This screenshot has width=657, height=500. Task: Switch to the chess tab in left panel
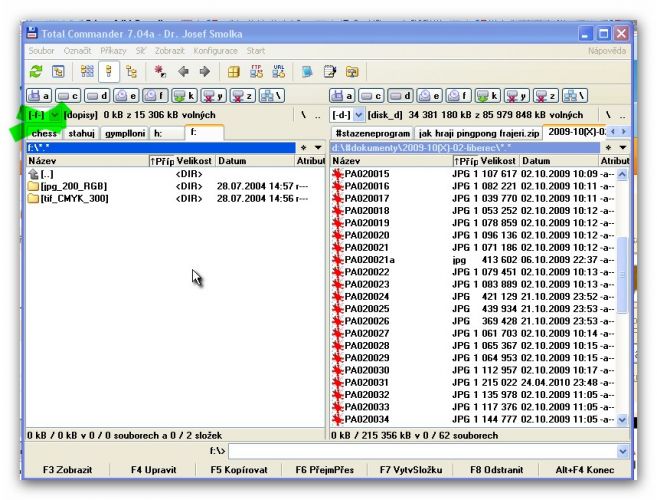[44, 133]
